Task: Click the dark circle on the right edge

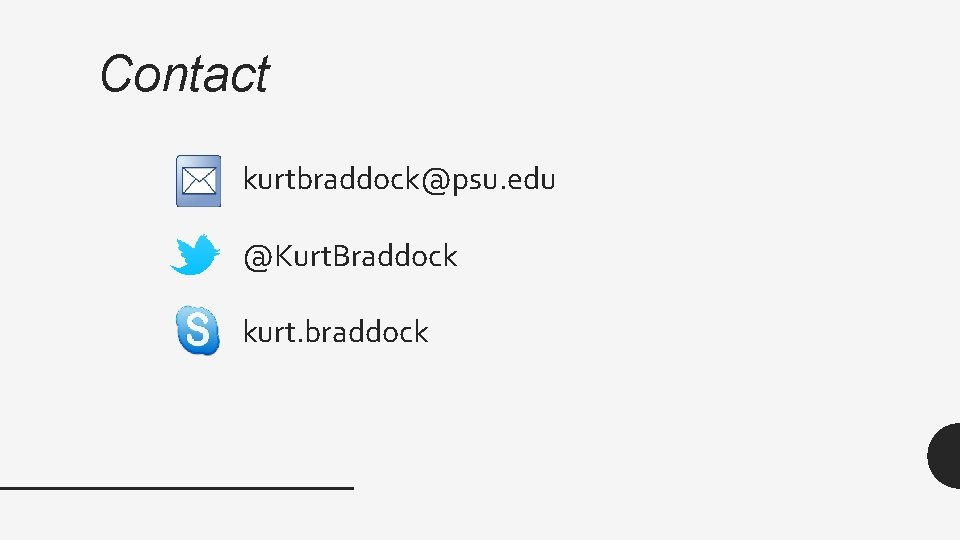Action: point(945,455)
